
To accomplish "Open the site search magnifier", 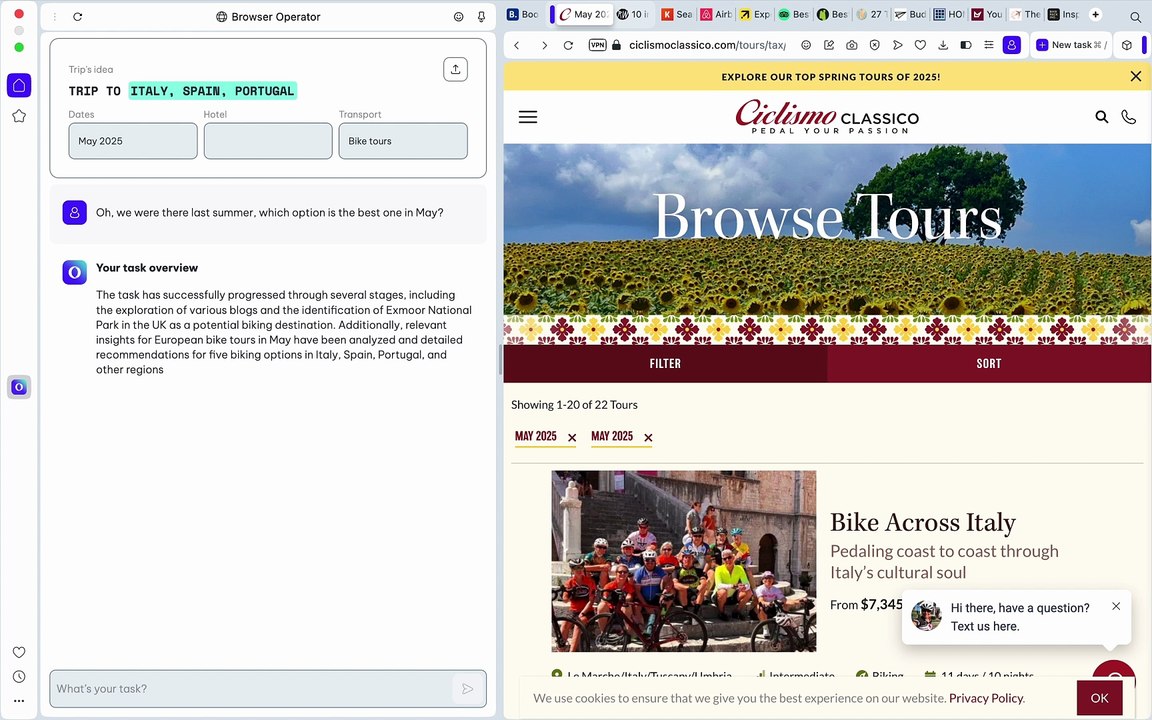I will (1101, 117).
